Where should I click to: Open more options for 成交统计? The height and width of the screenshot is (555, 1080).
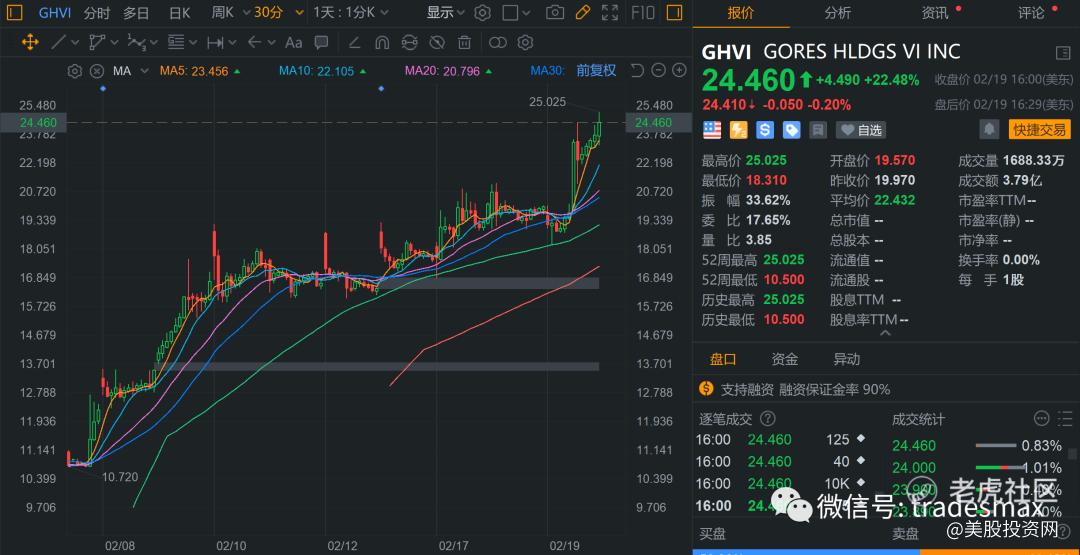point(1041,419)
